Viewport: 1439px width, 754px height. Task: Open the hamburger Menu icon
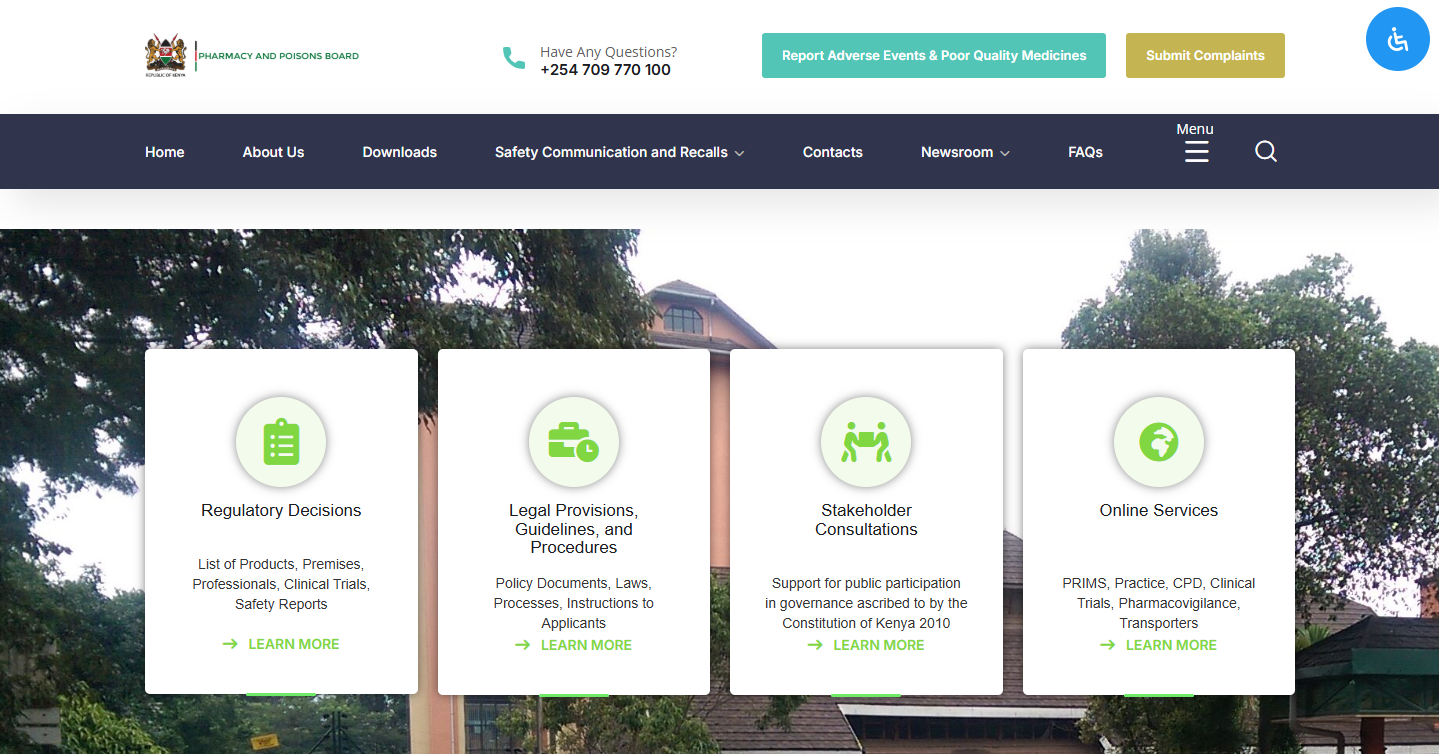pyautogui.click(x=1197, y=152)
